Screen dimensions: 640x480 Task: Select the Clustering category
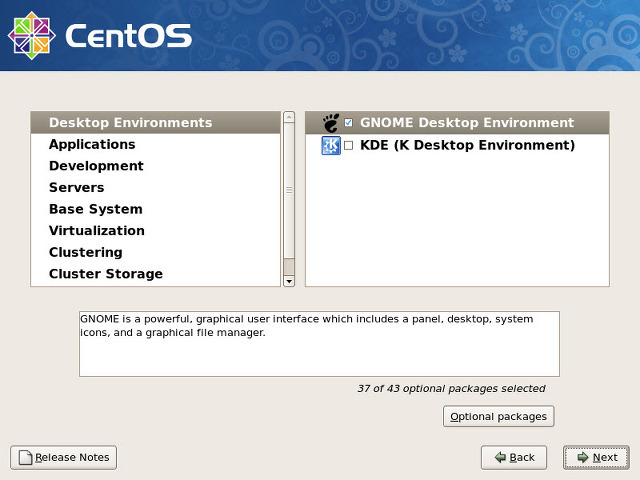156,252
